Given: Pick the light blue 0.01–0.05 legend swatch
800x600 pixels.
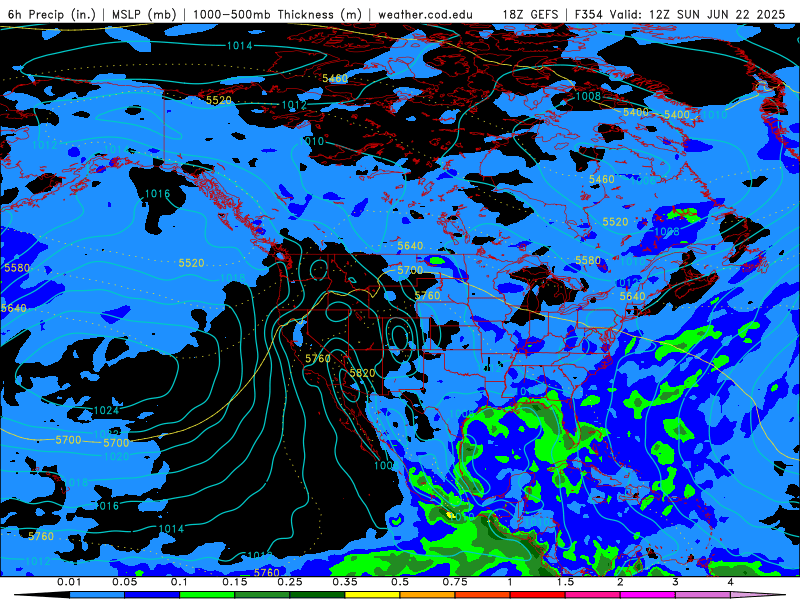Looking at the screenshot, I should [97, 595].
